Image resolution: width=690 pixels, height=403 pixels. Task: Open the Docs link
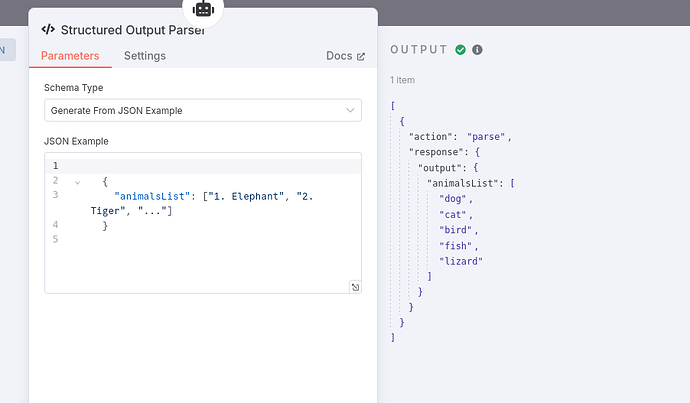click(x=339, y=57)
